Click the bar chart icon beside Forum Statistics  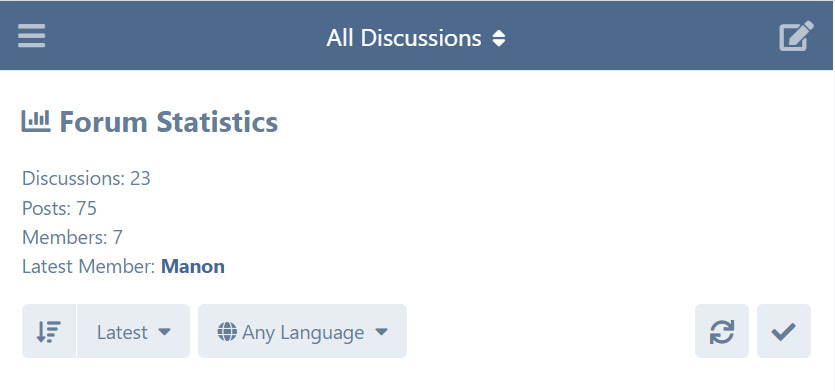36,121
